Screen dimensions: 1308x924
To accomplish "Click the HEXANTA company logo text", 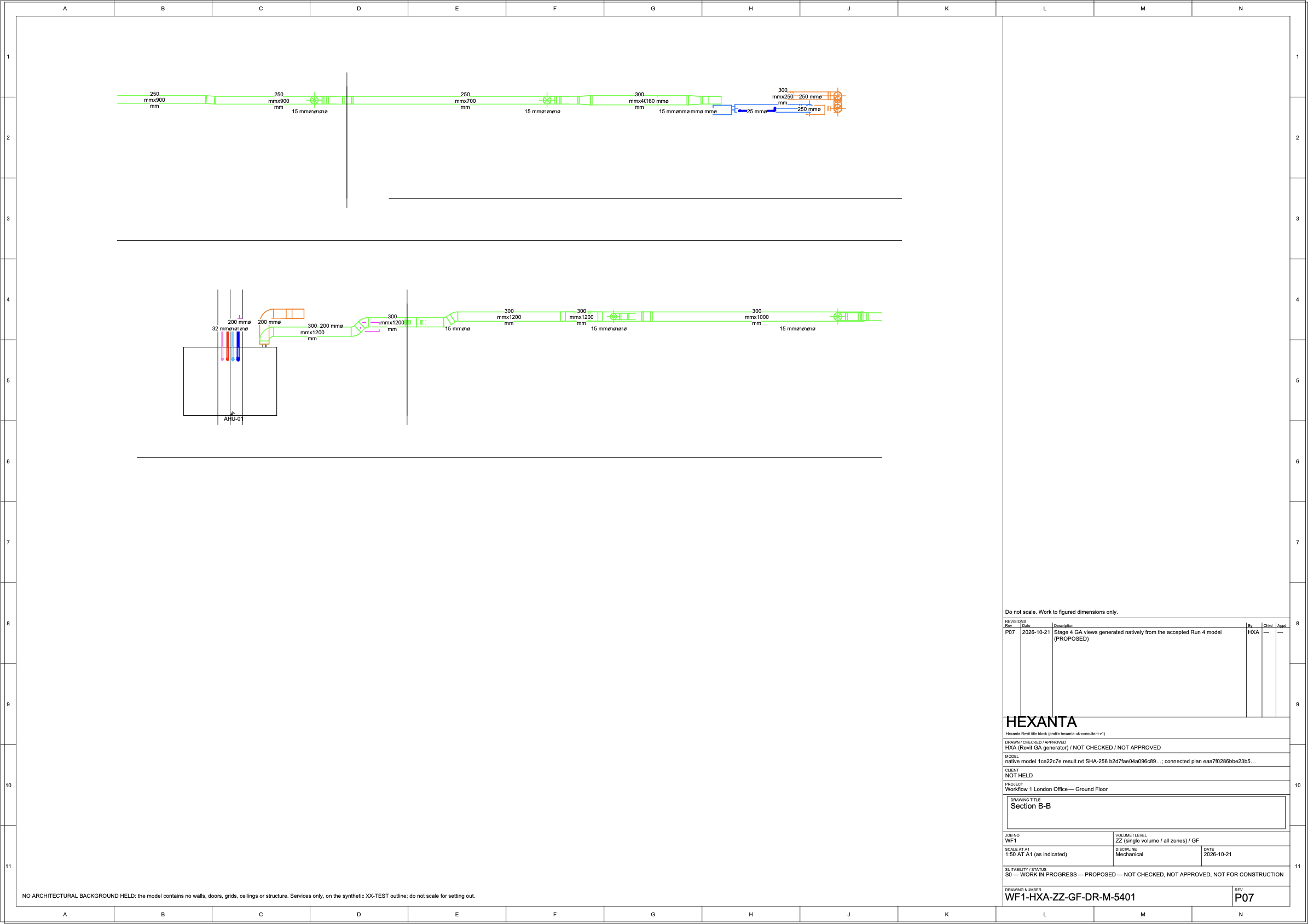I will click(x=1041, y=722).
